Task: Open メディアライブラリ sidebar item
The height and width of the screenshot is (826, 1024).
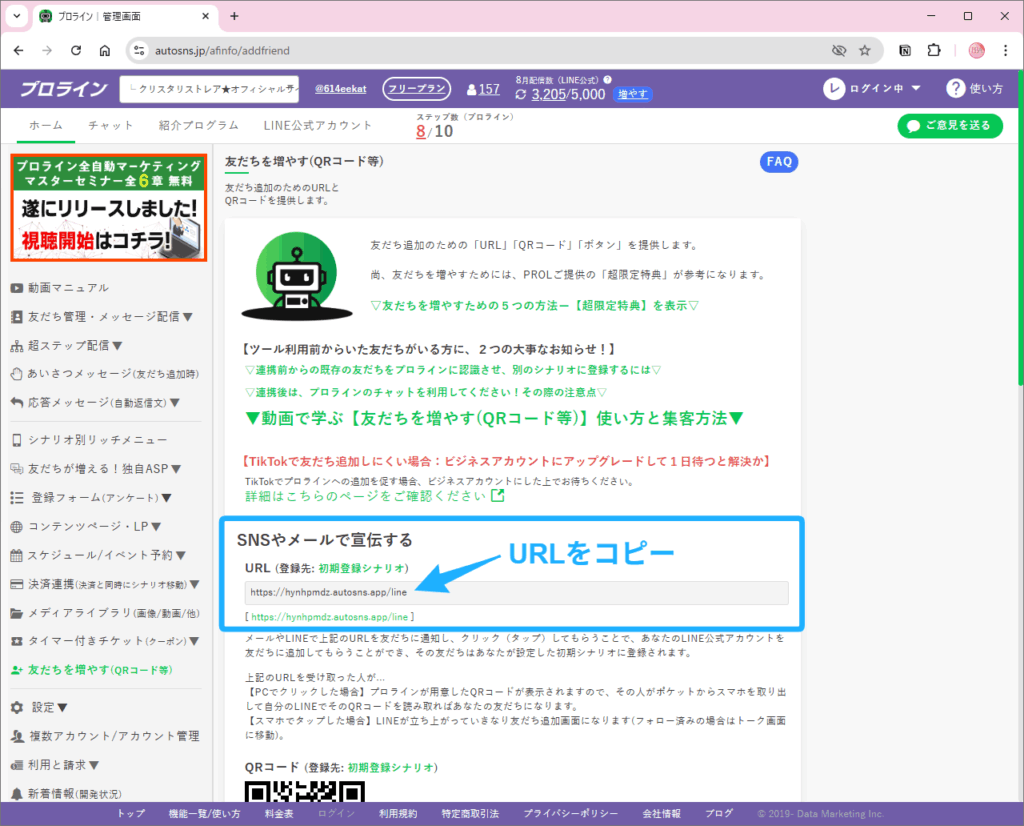Action: (105, 612)
